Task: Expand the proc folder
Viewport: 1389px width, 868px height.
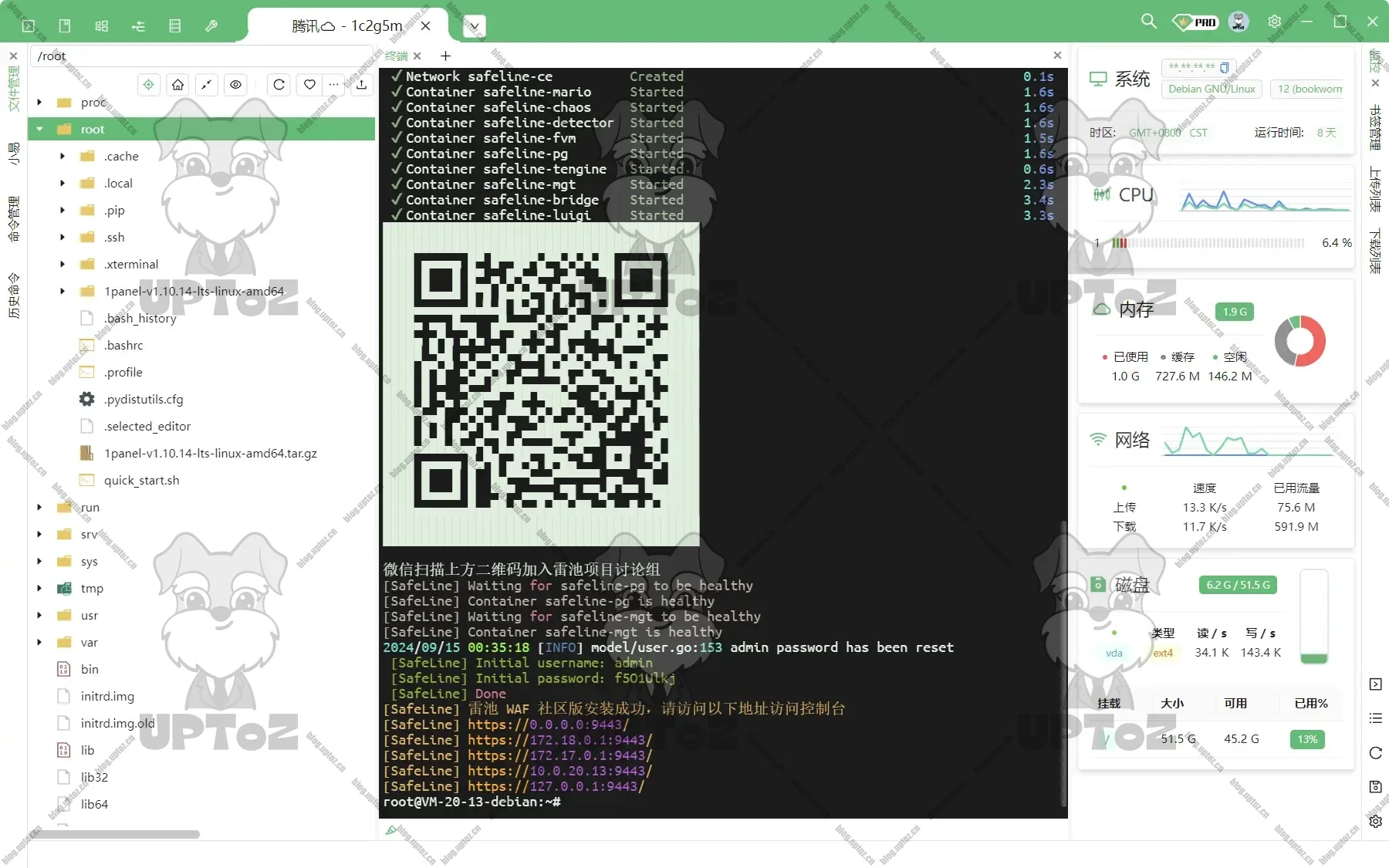Action: (39, 102)
